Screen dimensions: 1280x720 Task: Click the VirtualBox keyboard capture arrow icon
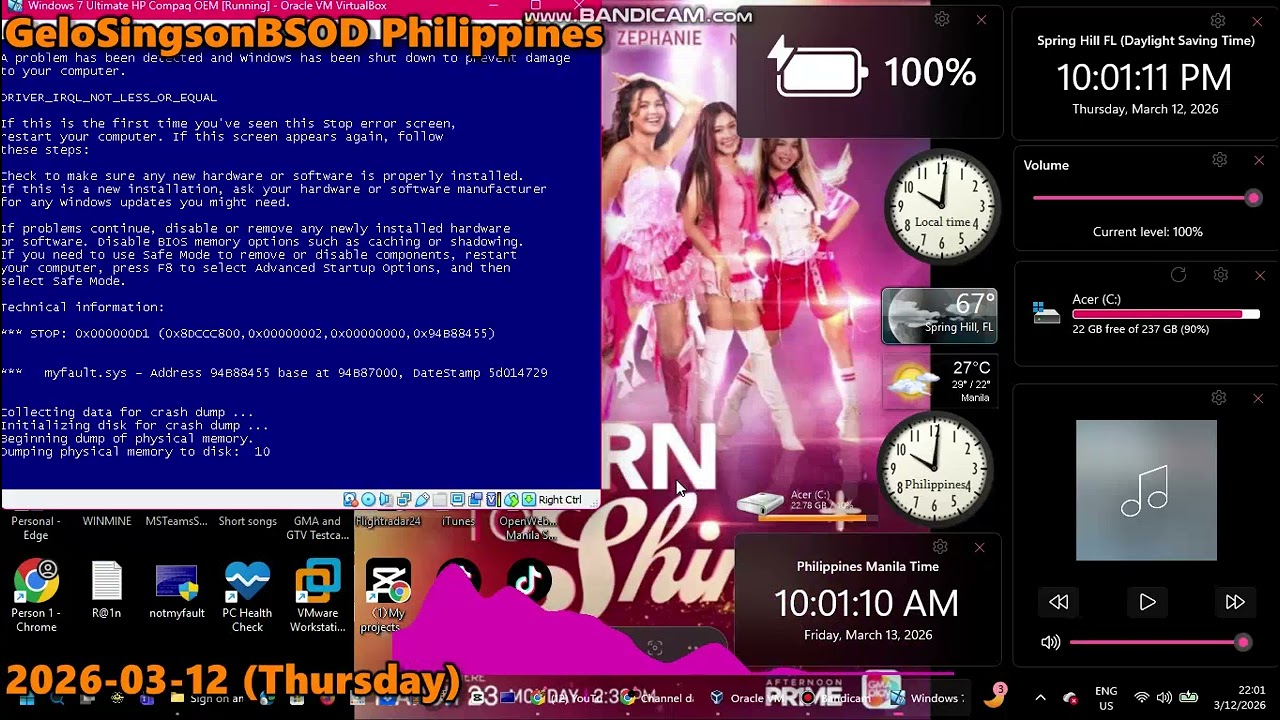click(x=528, y=500)
